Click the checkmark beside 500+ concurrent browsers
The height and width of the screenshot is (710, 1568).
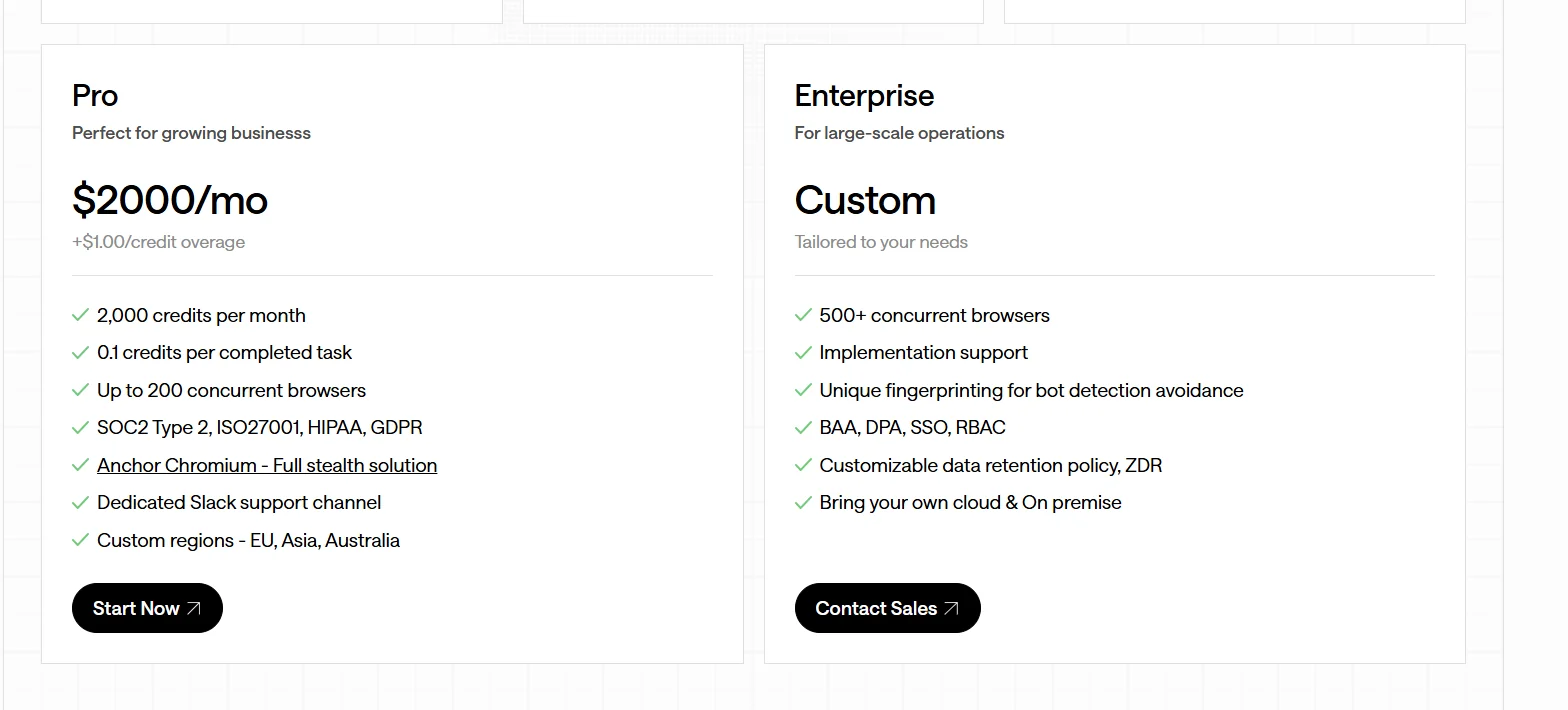click(x=803, y=315)
